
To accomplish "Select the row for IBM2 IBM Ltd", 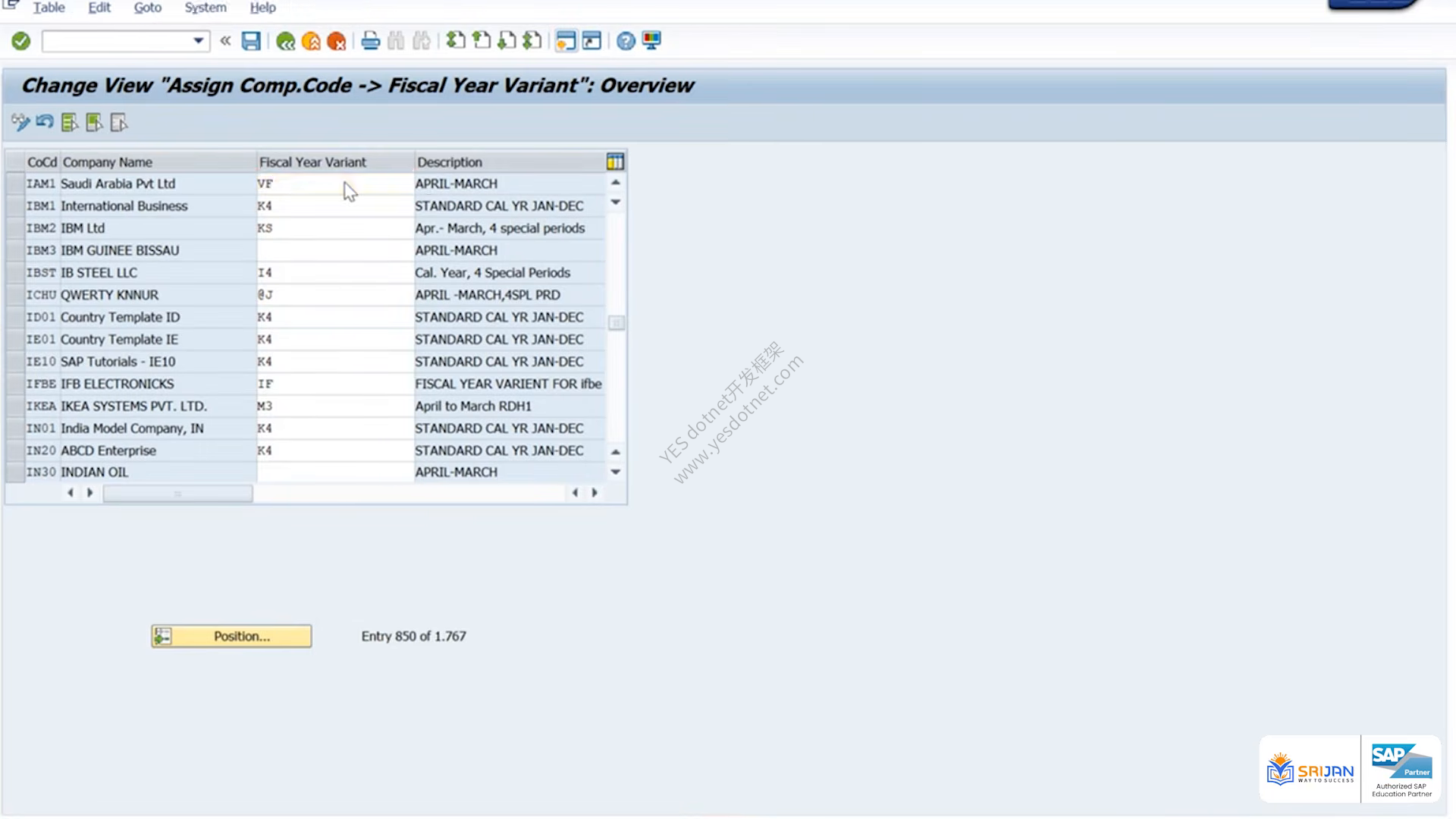I will point(14,228).
